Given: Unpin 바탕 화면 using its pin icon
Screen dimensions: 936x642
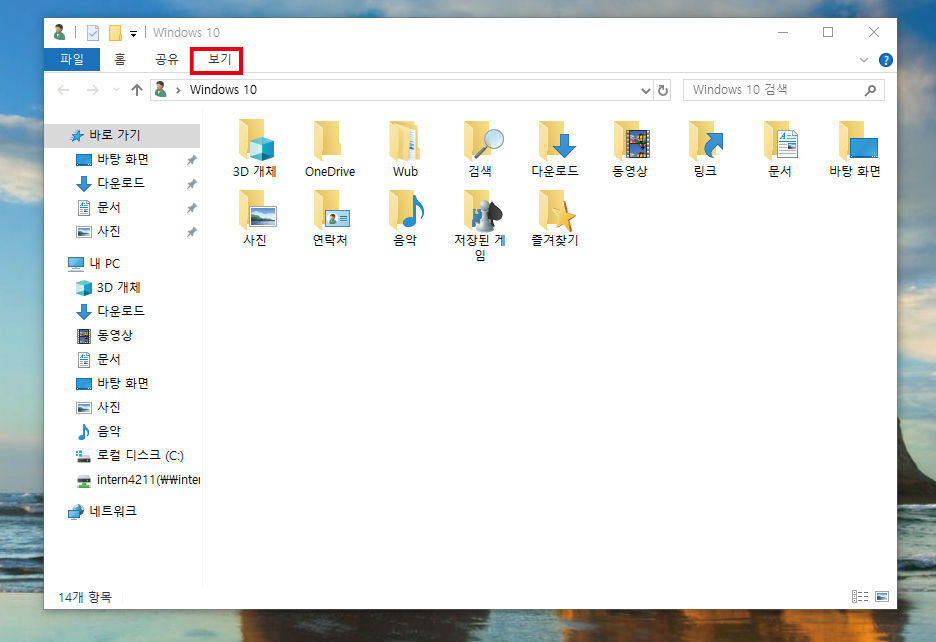Looking at the screenshot, I should (191, 160).
